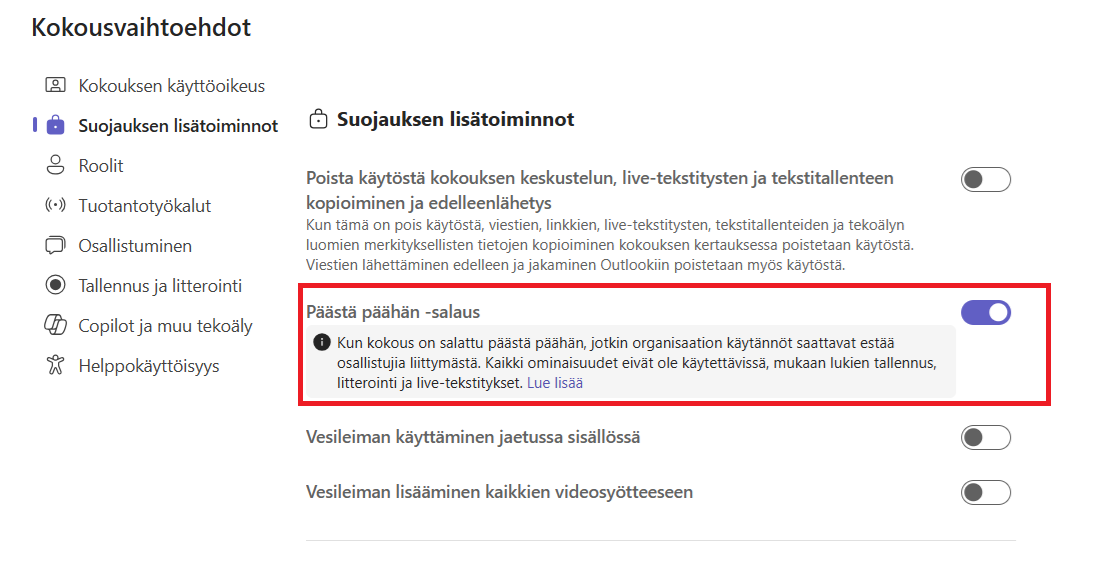
Task: Click the Kokouksen käyttöoikeus sidebar icon
Action: pos(55,86)
